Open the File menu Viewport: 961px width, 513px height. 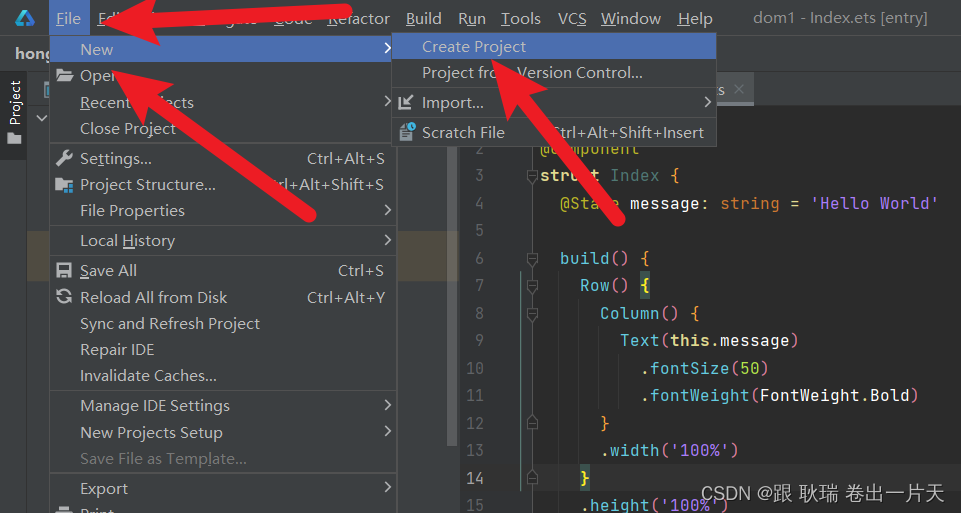(x=68, y=18)
